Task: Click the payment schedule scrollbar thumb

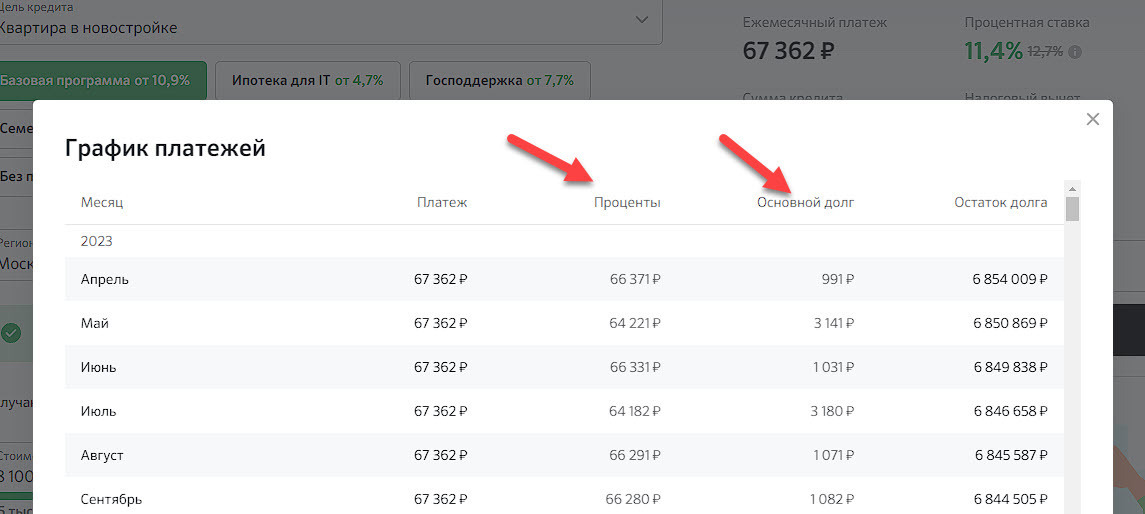Action: (1072, 208)
